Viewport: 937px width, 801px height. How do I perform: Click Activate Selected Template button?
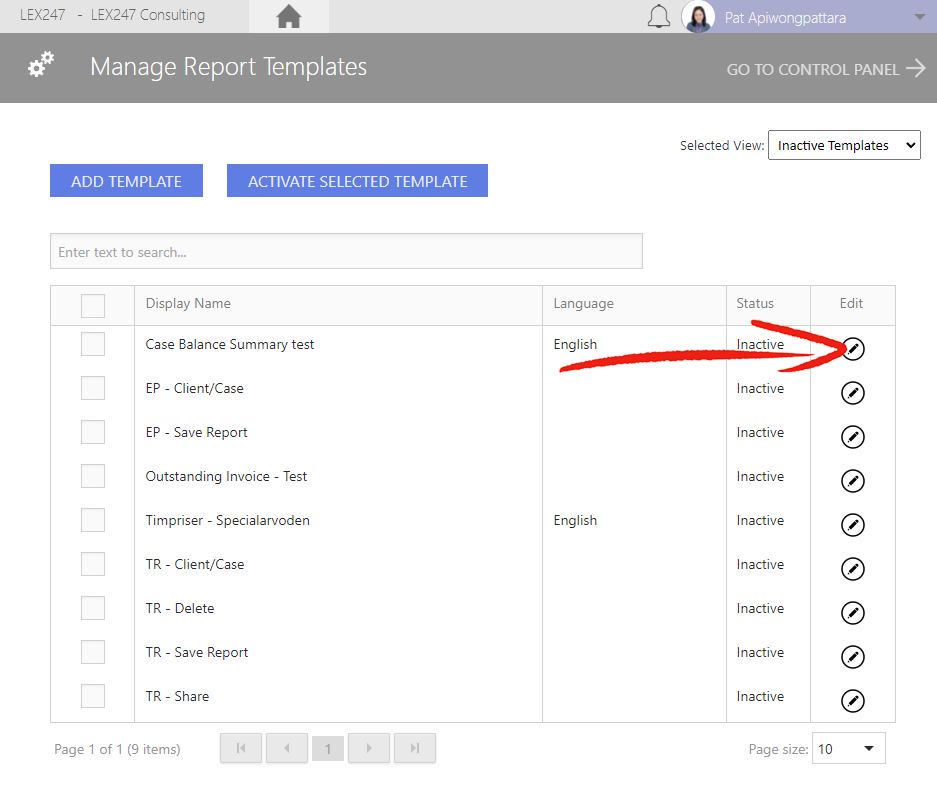tap(357, 181)
